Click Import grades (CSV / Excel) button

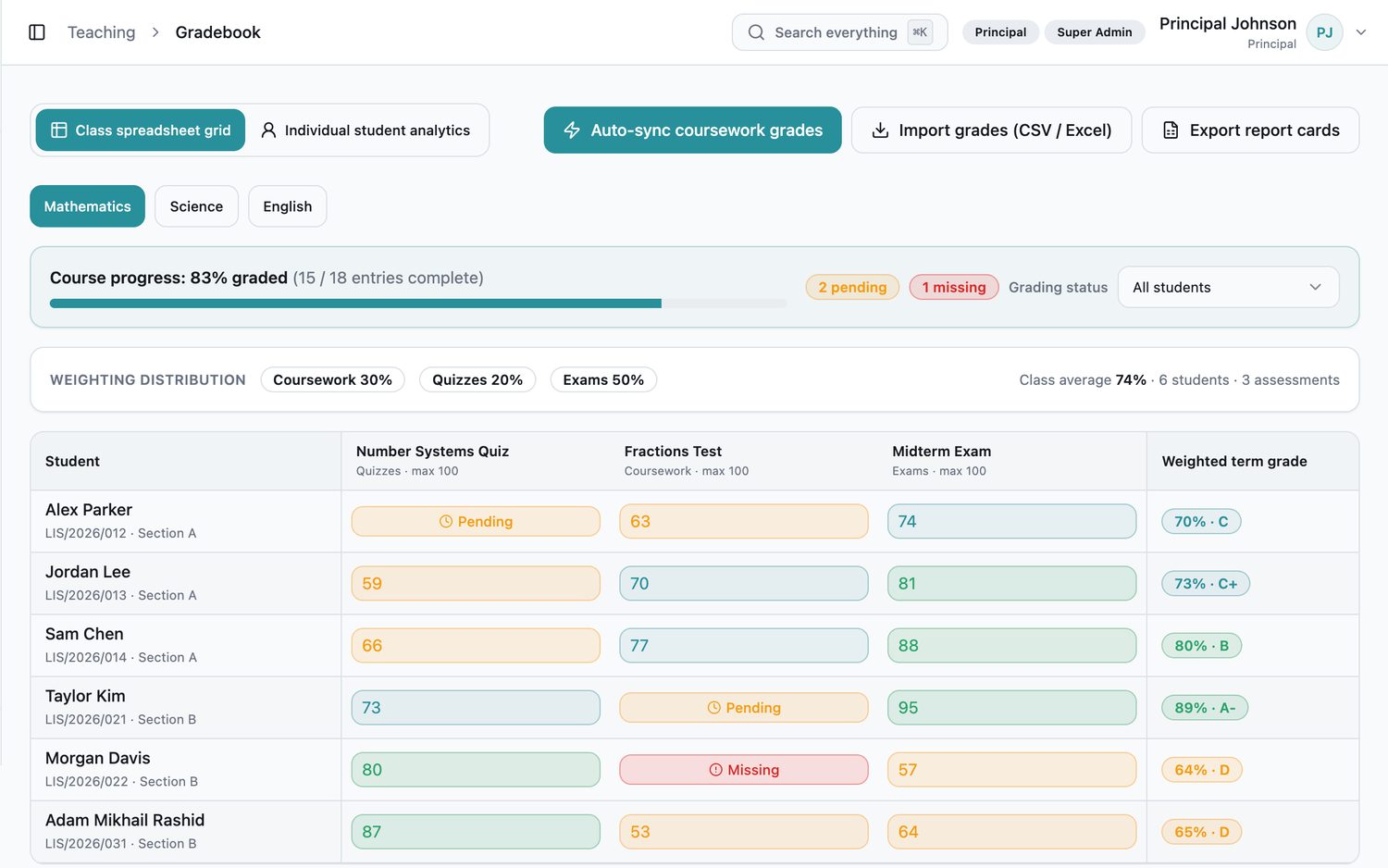(991, 130)
